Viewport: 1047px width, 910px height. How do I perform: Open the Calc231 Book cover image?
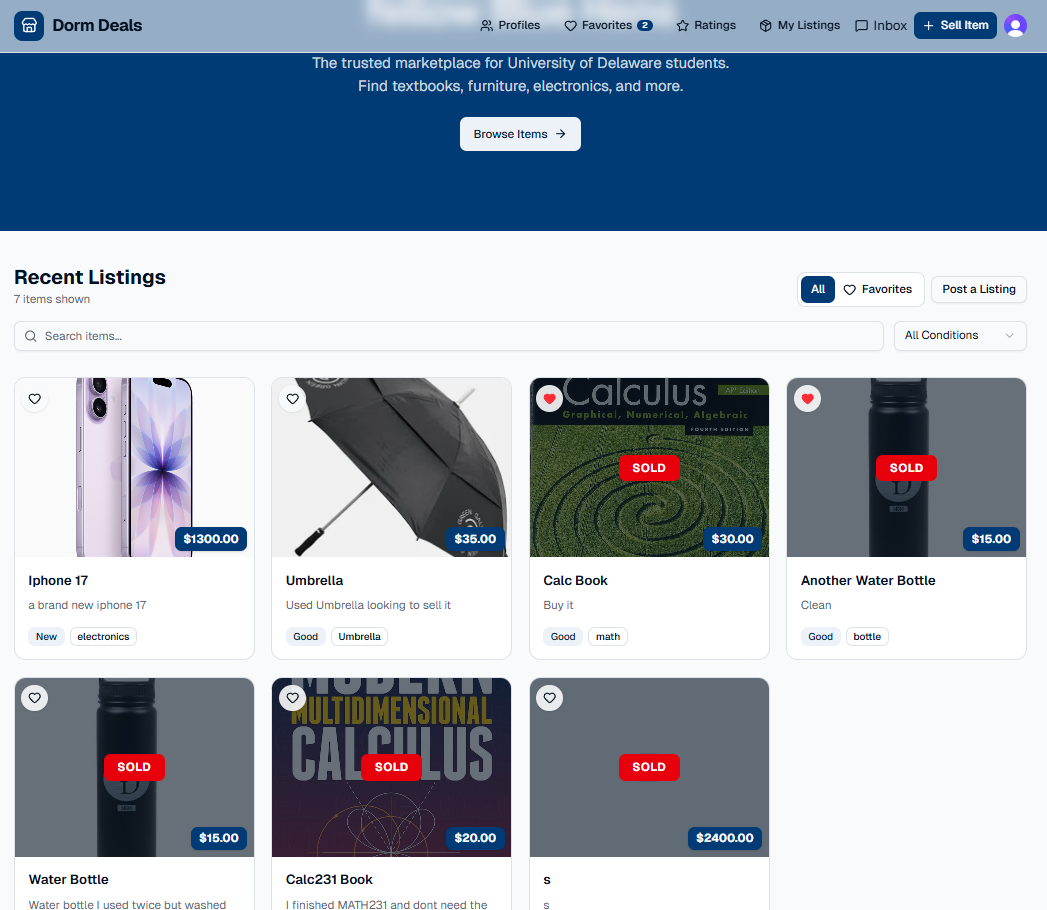pos(391,767)
